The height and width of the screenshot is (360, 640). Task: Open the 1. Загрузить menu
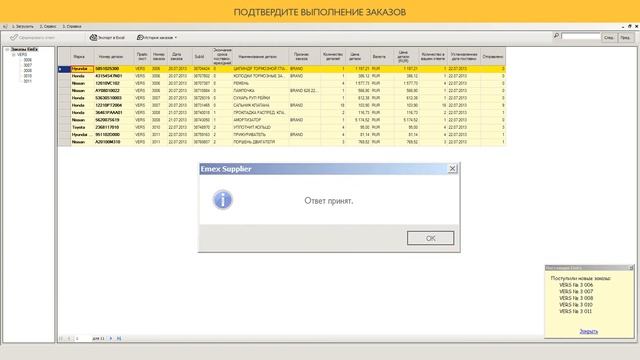[22, 26]
